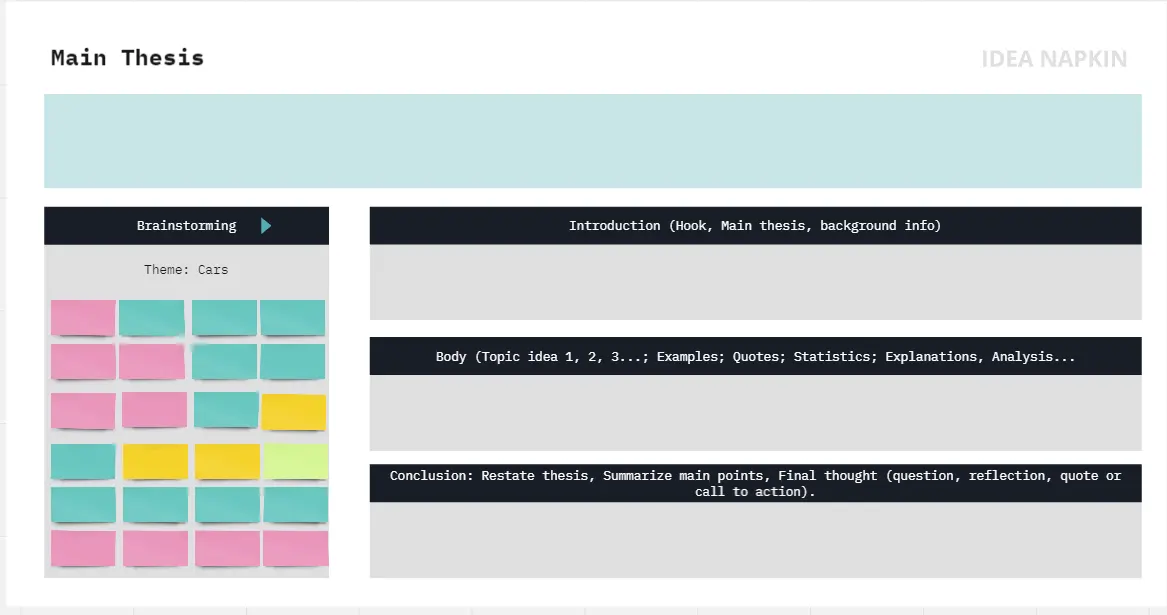Click the gray Body content area
This screenshot has width=1167, height=615.
[x=755, y=412]
